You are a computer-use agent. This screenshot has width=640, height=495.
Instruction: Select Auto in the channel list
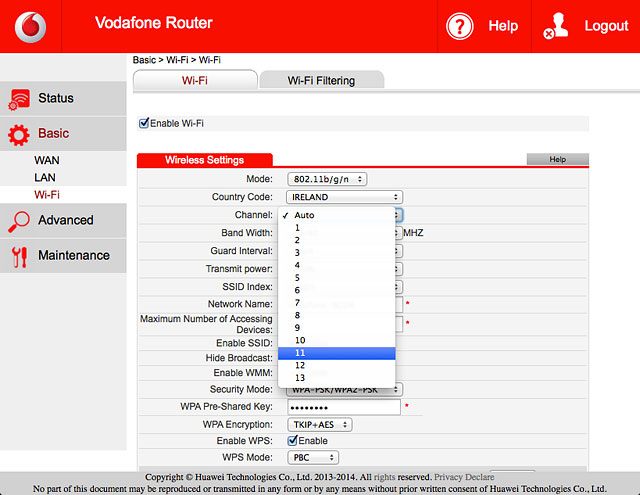pos(337,215)
